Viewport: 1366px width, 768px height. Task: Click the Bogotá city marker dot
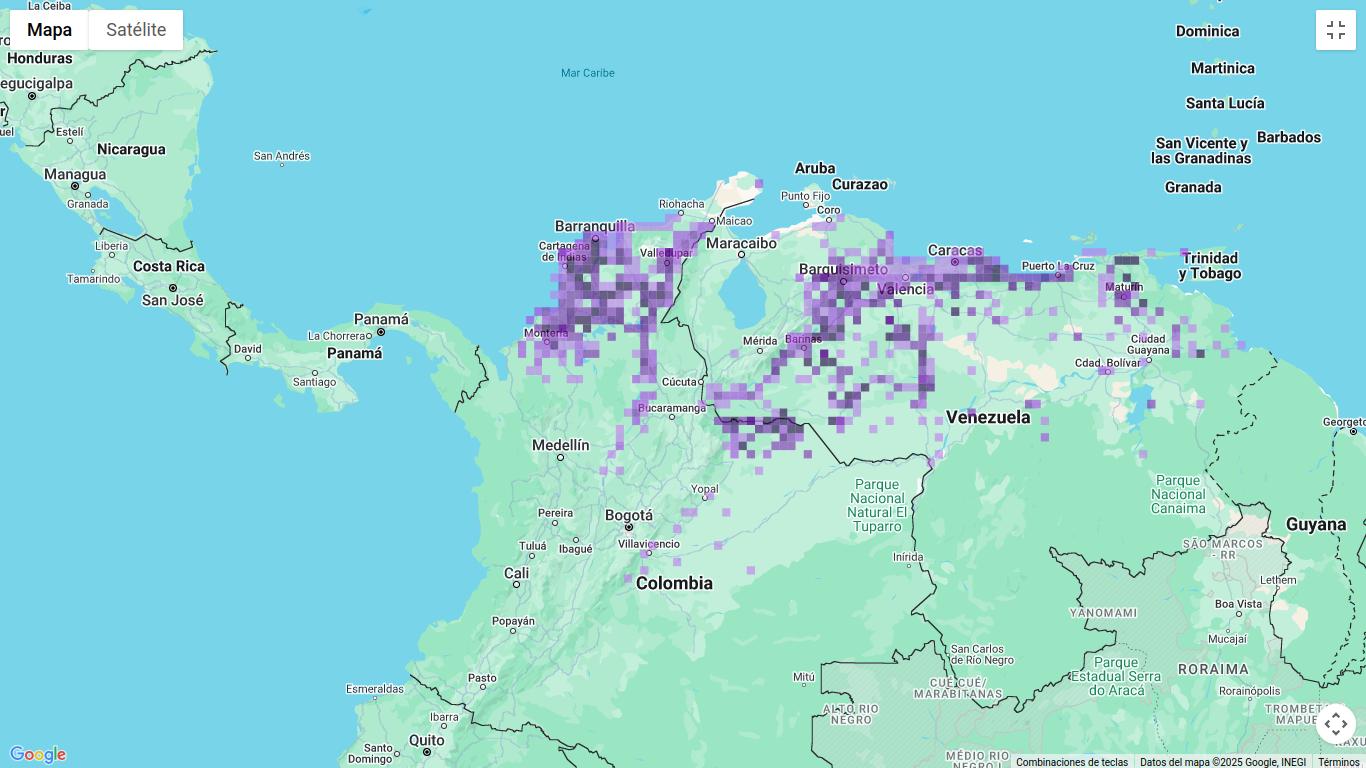pos(629,527)
